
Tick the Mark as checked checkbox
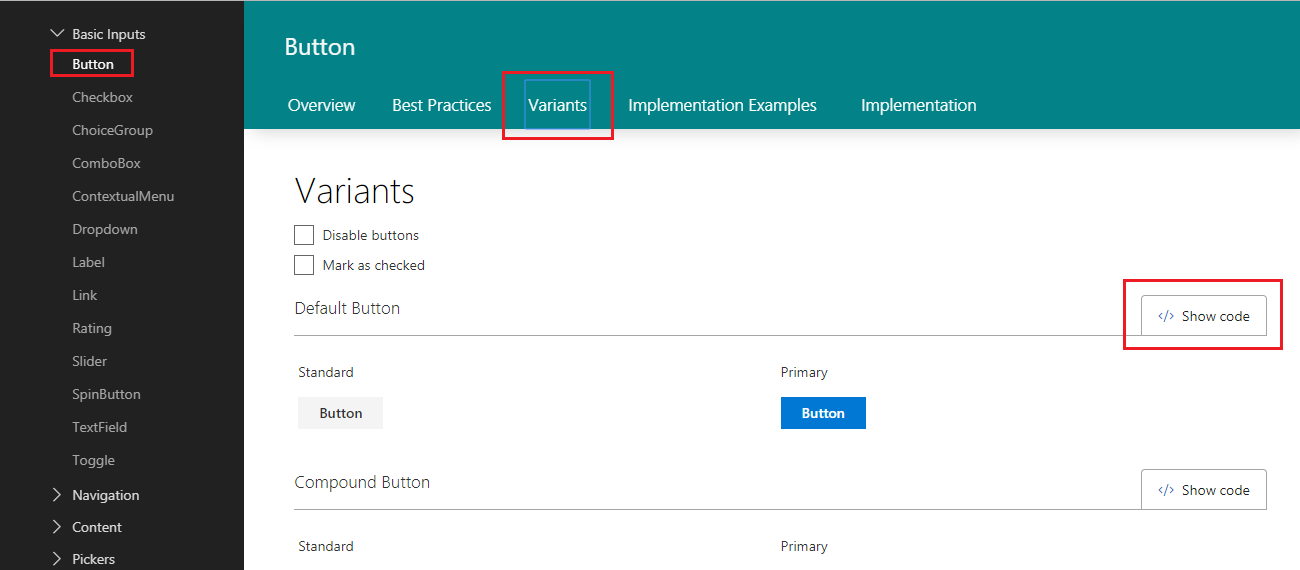point(304,265)
